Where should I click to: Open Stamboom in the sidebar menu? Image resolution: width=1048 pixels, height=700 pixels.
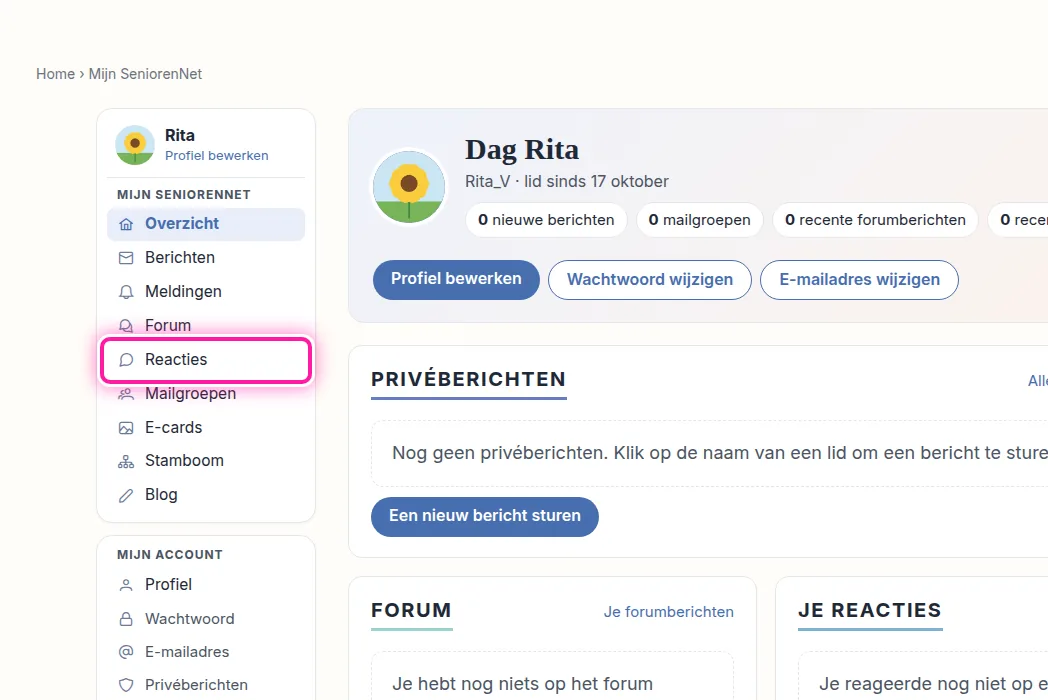point(206,461)
